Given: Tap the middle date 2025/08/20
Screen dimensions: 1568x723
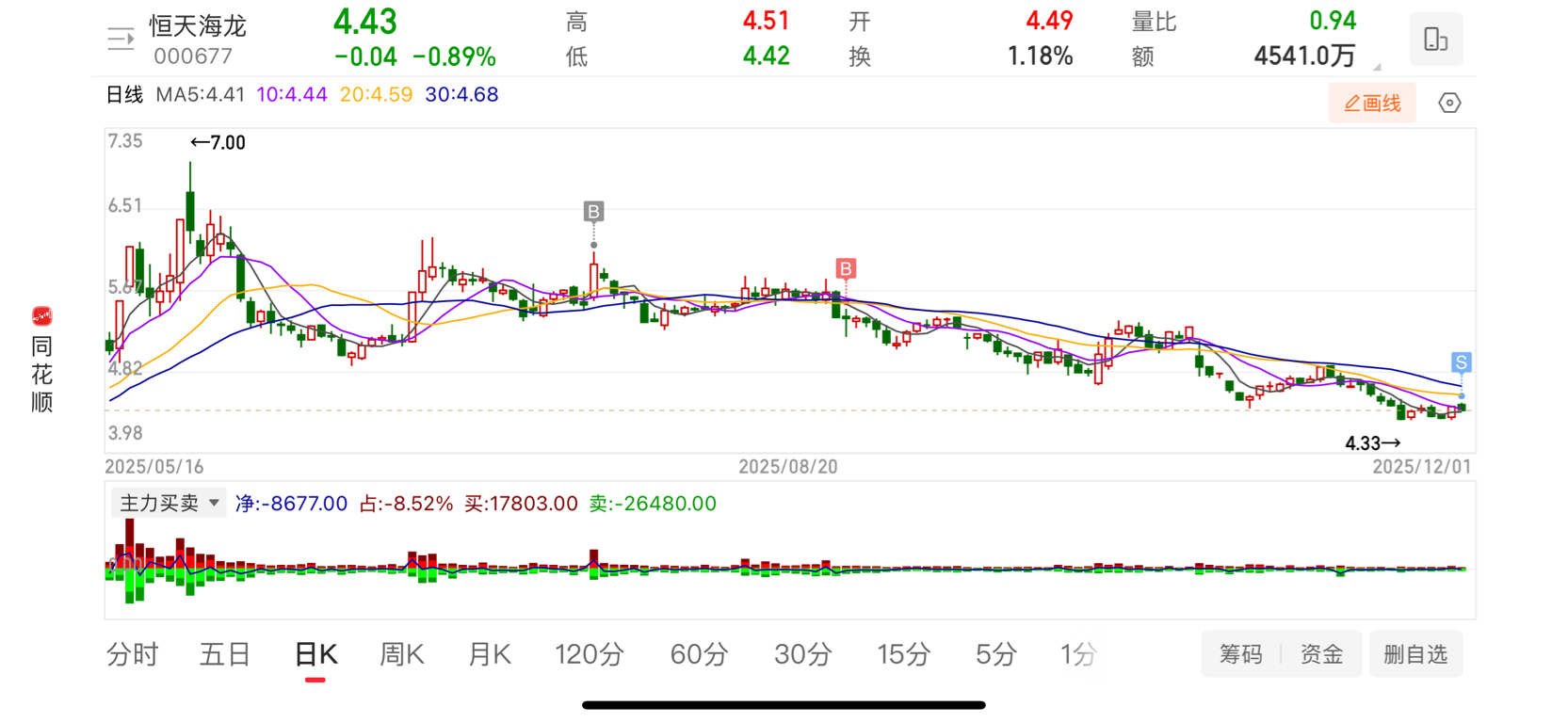Looking at the screenshot, I should pyautogui.click(x=787, y=467).
